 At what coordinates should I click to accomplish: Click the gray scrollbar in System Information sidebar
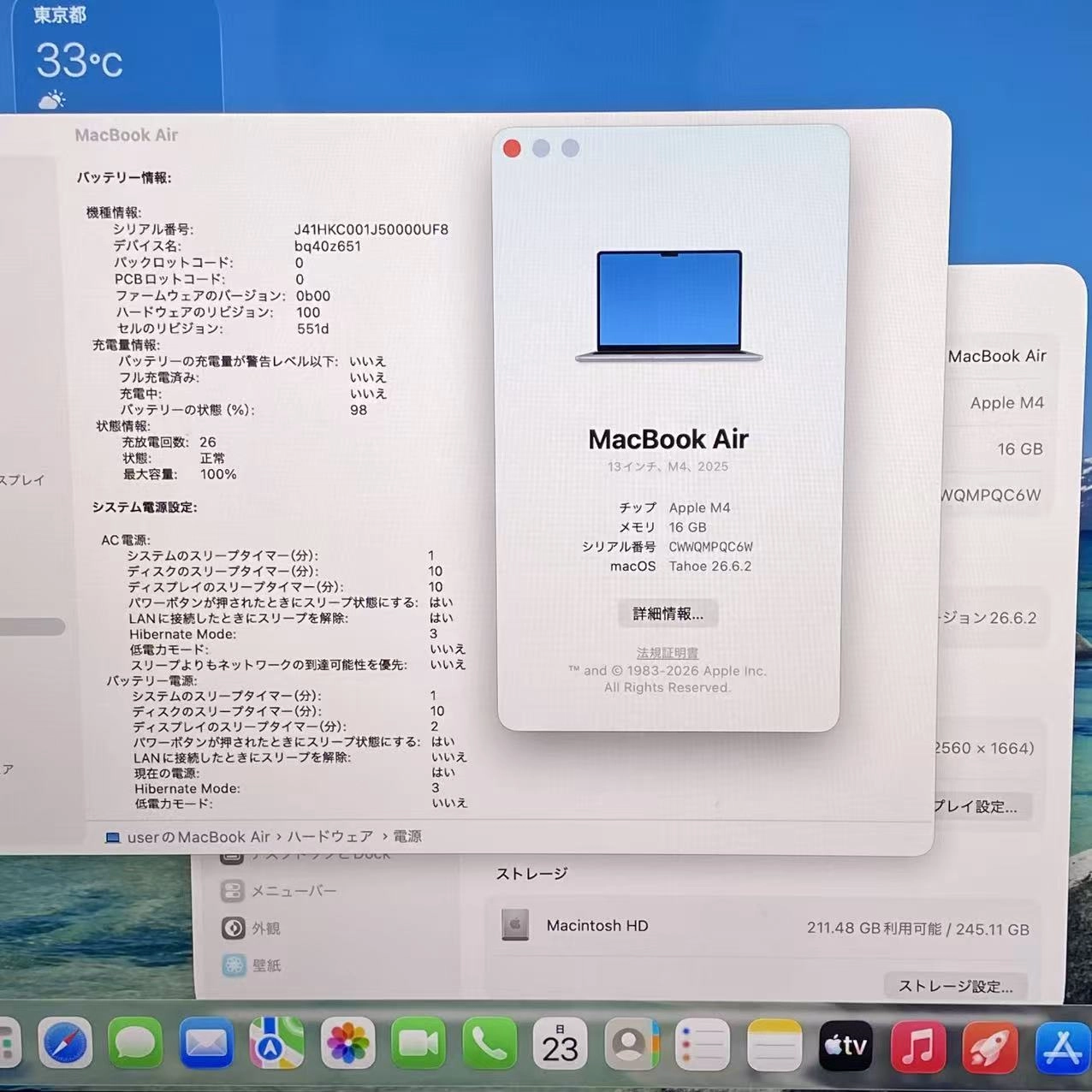coord(32,626)
